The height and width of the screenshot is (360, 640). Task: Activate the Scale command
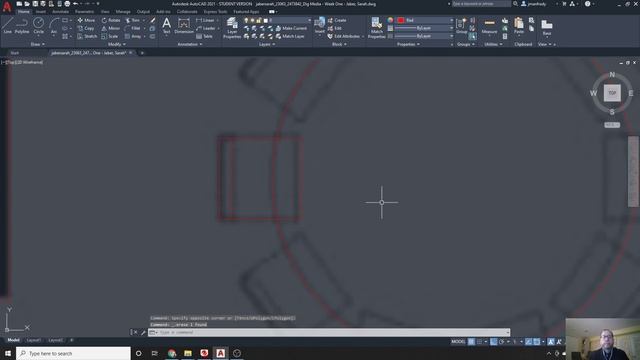pos(110,36)
